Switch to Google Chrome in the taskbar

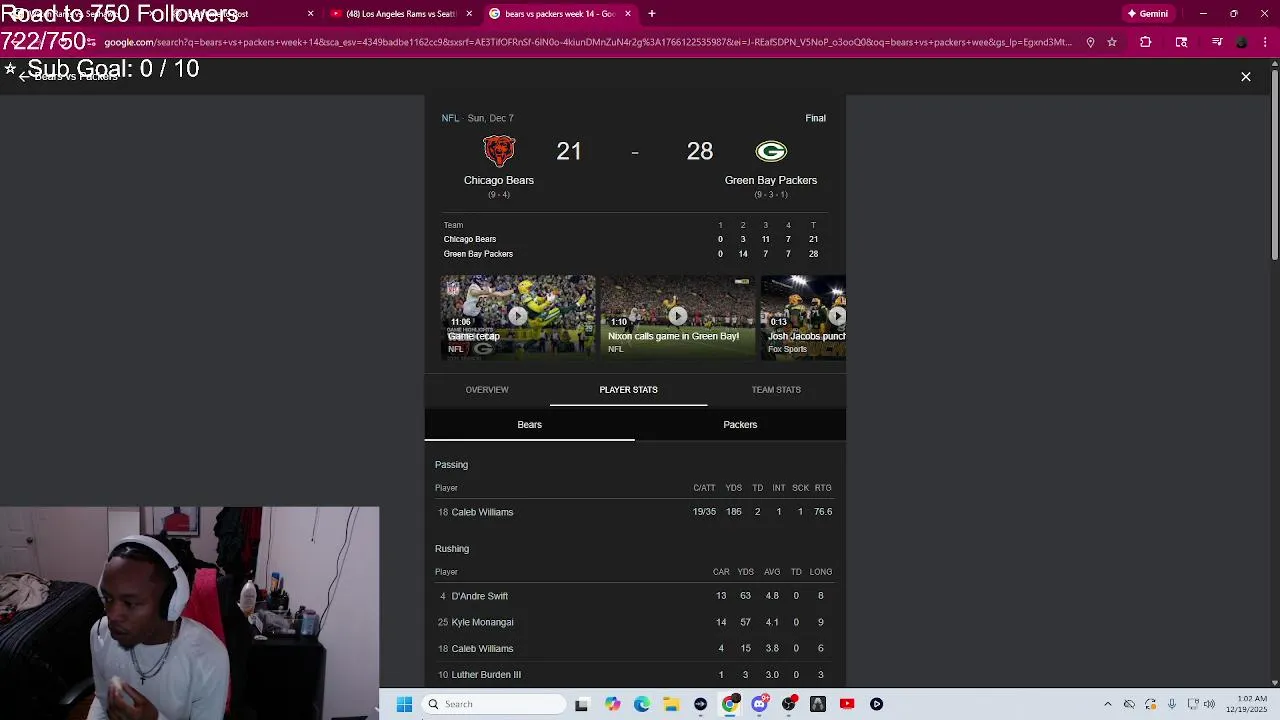pos(730,704)
